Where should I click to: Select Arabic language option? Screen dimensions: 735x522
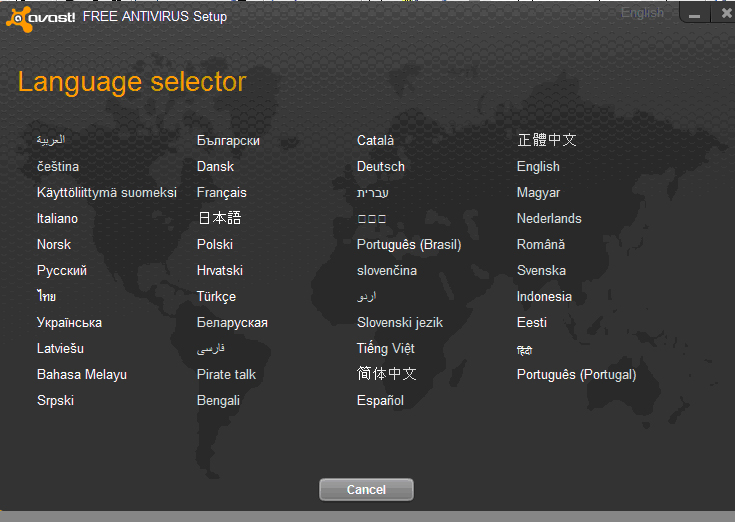(x=51, y=140)
